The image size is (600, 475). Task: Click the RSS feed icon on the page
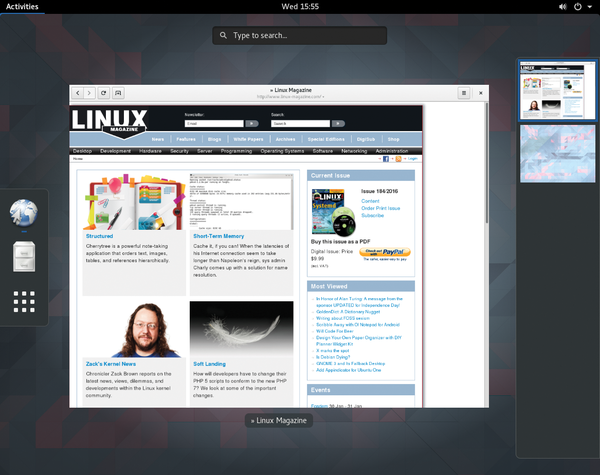(398, 159)
